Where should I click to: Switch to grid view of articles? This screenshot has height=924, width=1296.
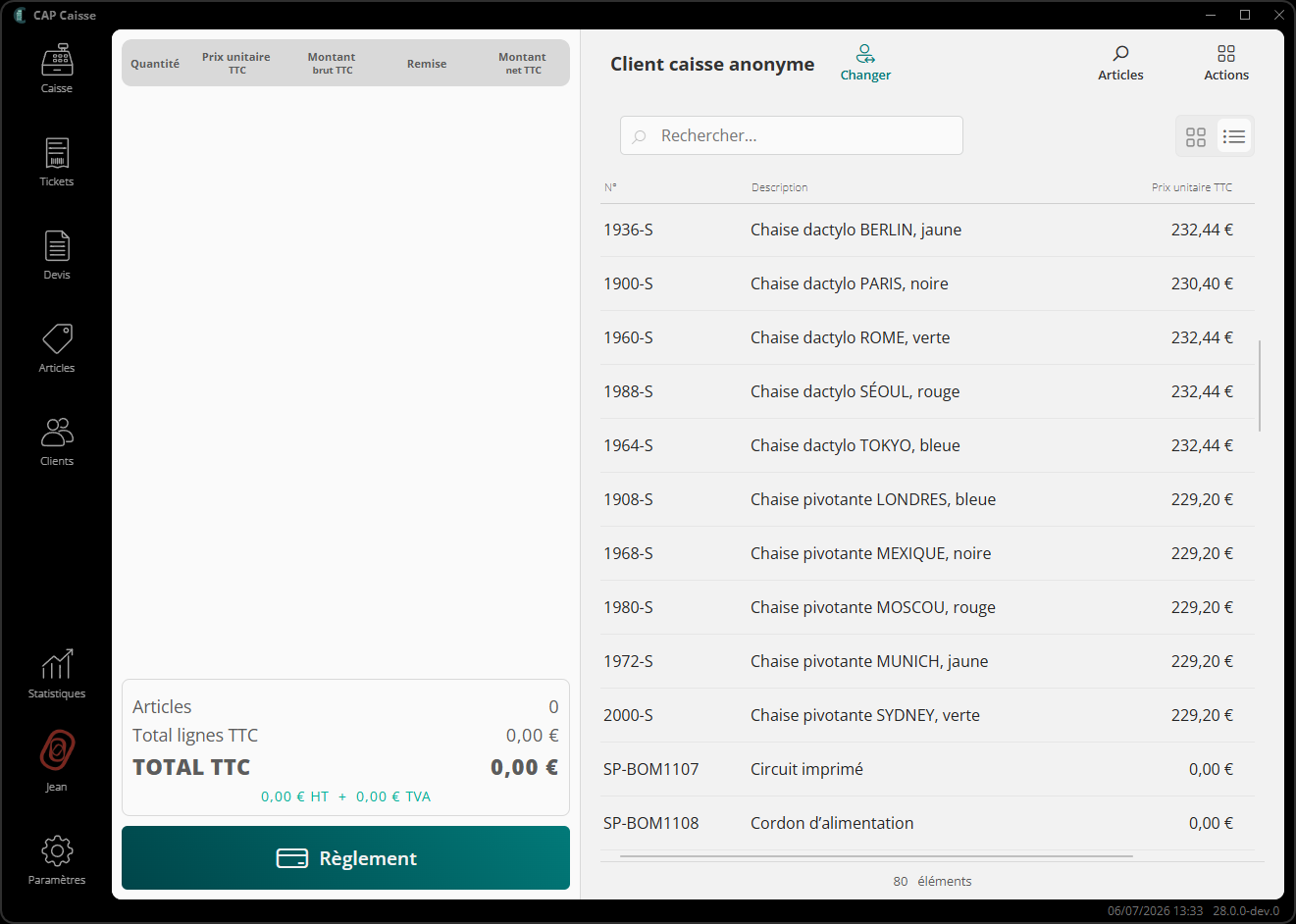pyautogui.click(x=1196, y=136)
